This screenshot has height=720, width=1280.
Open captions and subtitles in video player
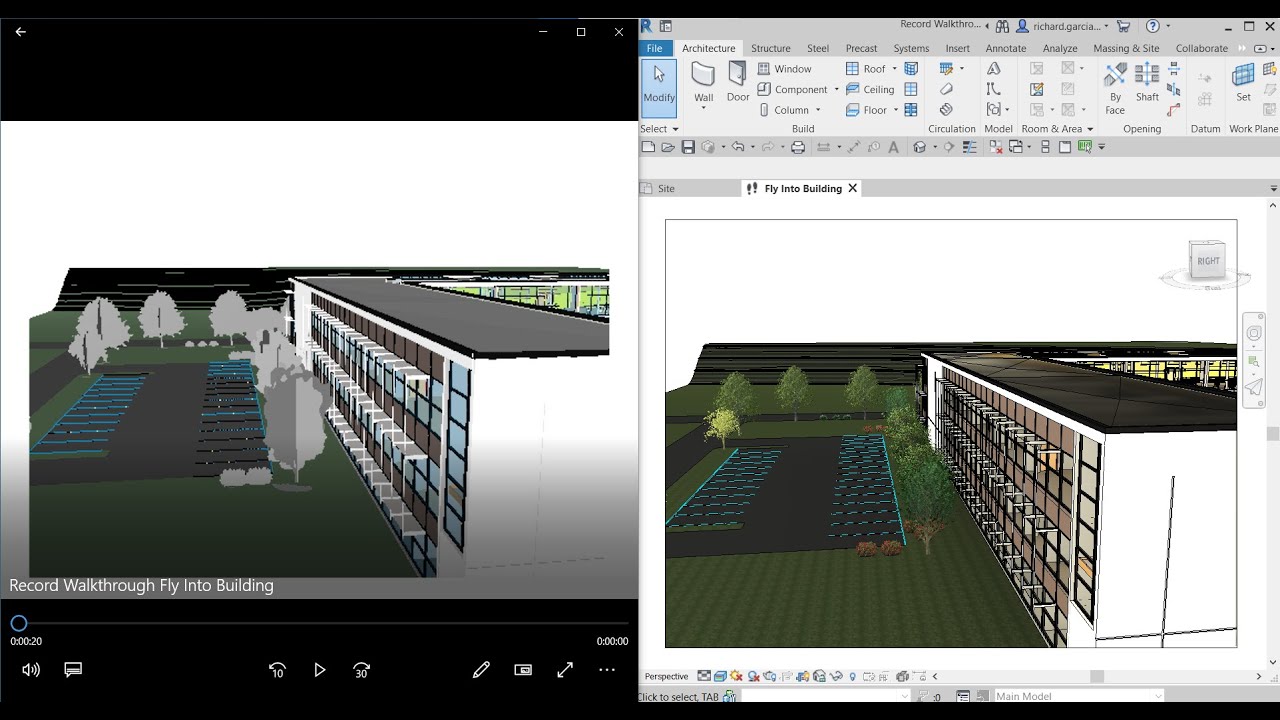[x=73, y=670]
